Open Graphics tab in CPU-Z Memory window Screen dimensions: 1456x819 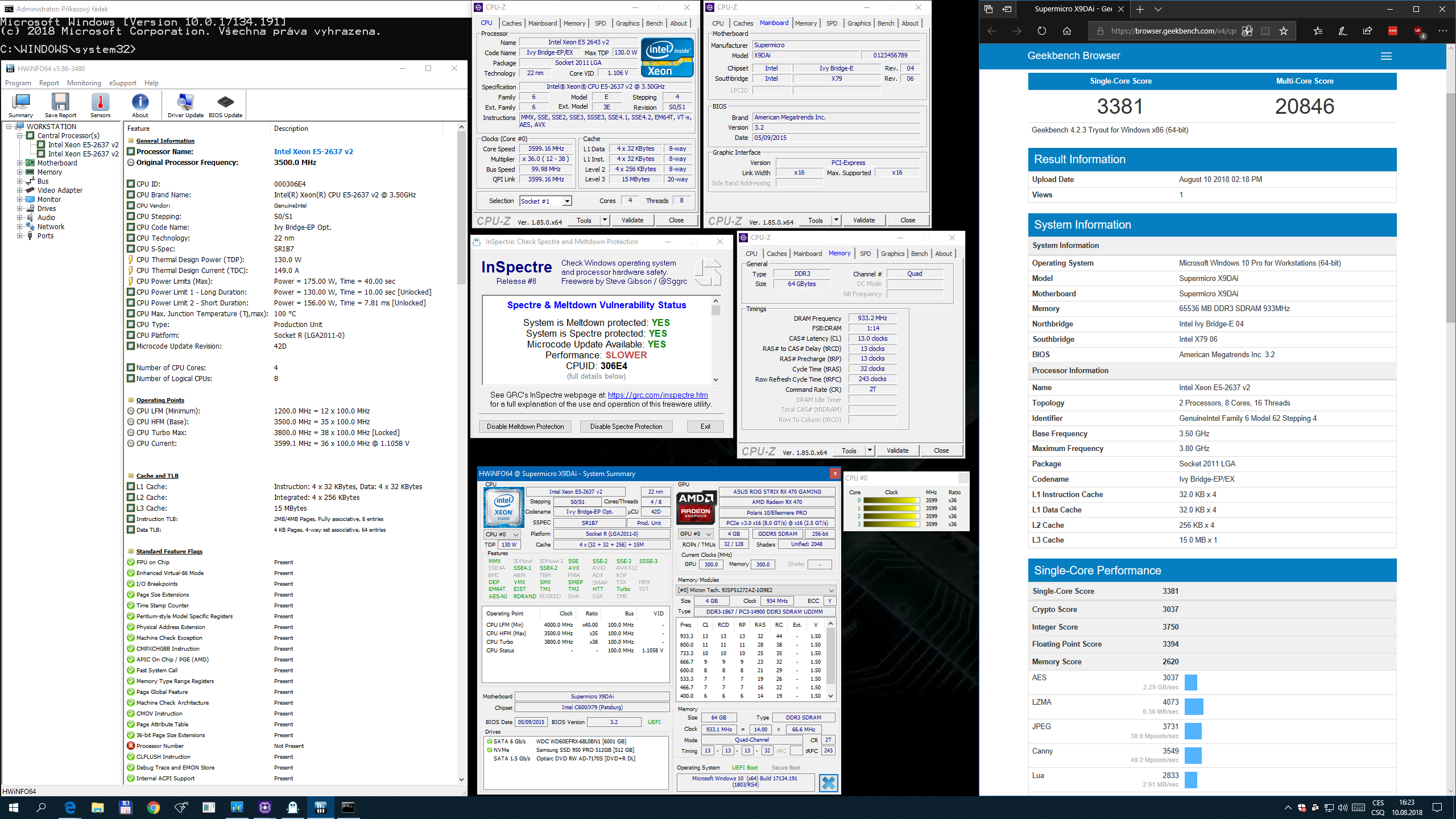(892, 254)
